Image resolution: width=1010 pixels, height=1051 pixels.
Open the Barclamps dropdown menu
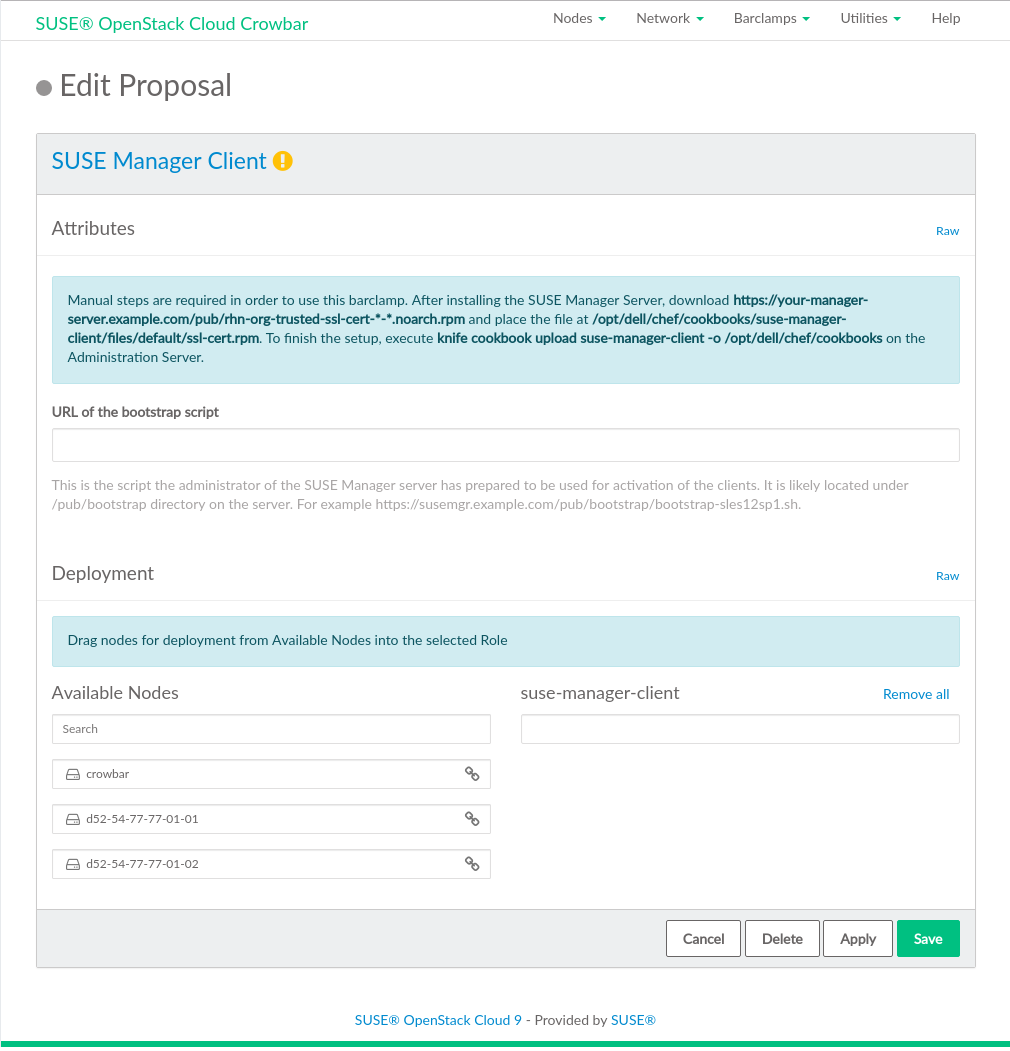pyautogui.click(x=771, y=19)
